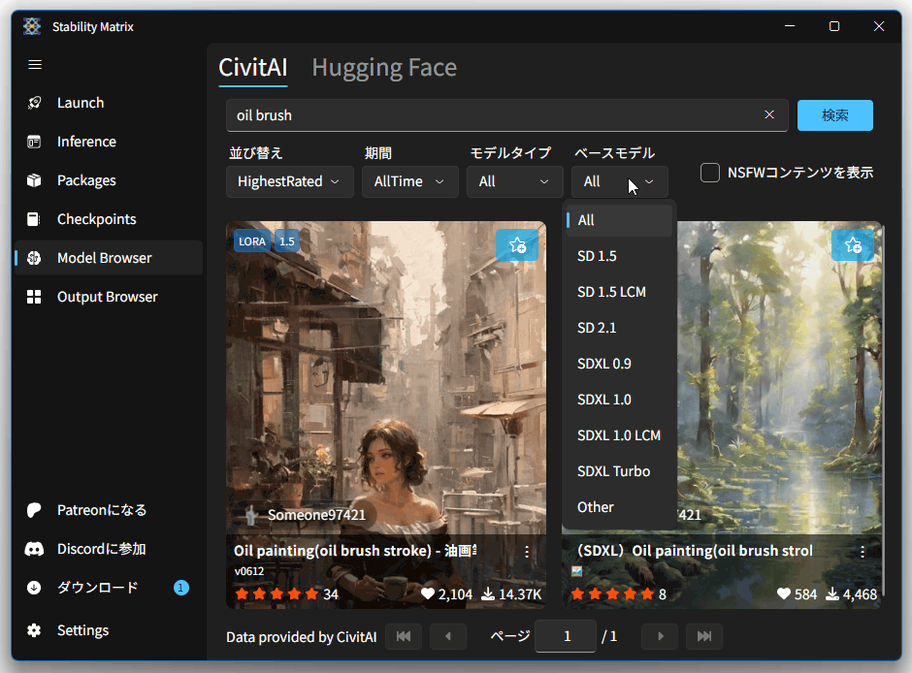912x673 pixels.
Task: Click the download badge showing 1
Action: [x=181, y=587]
